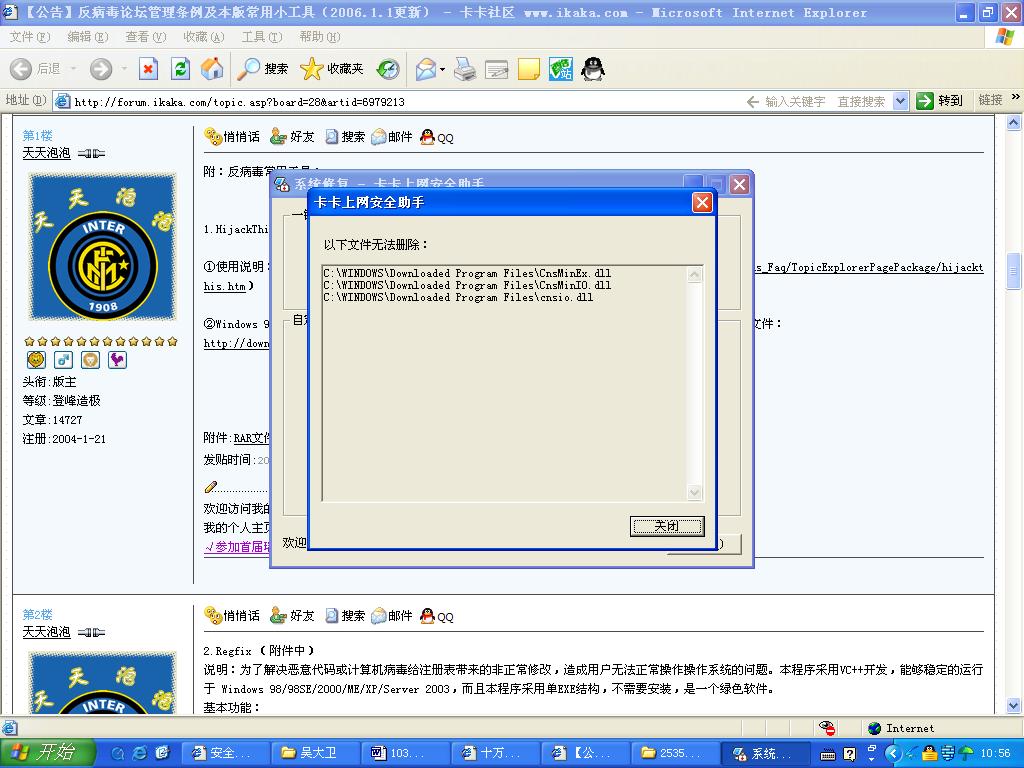Stop page loading with red X icon

pyautogui.click(x=148, y=69)
